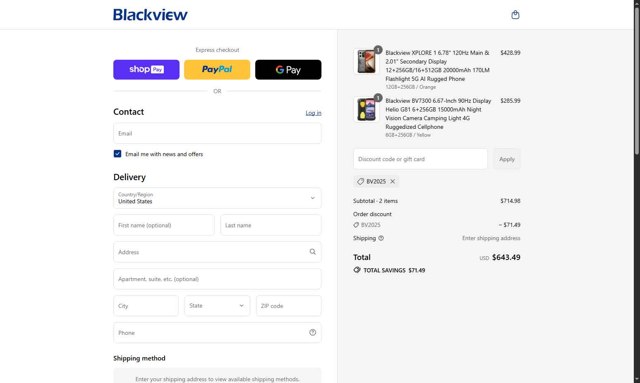The width and height of the screenshot is (640, 383).
Task: Select the $643.49 total amount text
Action: 506,257
